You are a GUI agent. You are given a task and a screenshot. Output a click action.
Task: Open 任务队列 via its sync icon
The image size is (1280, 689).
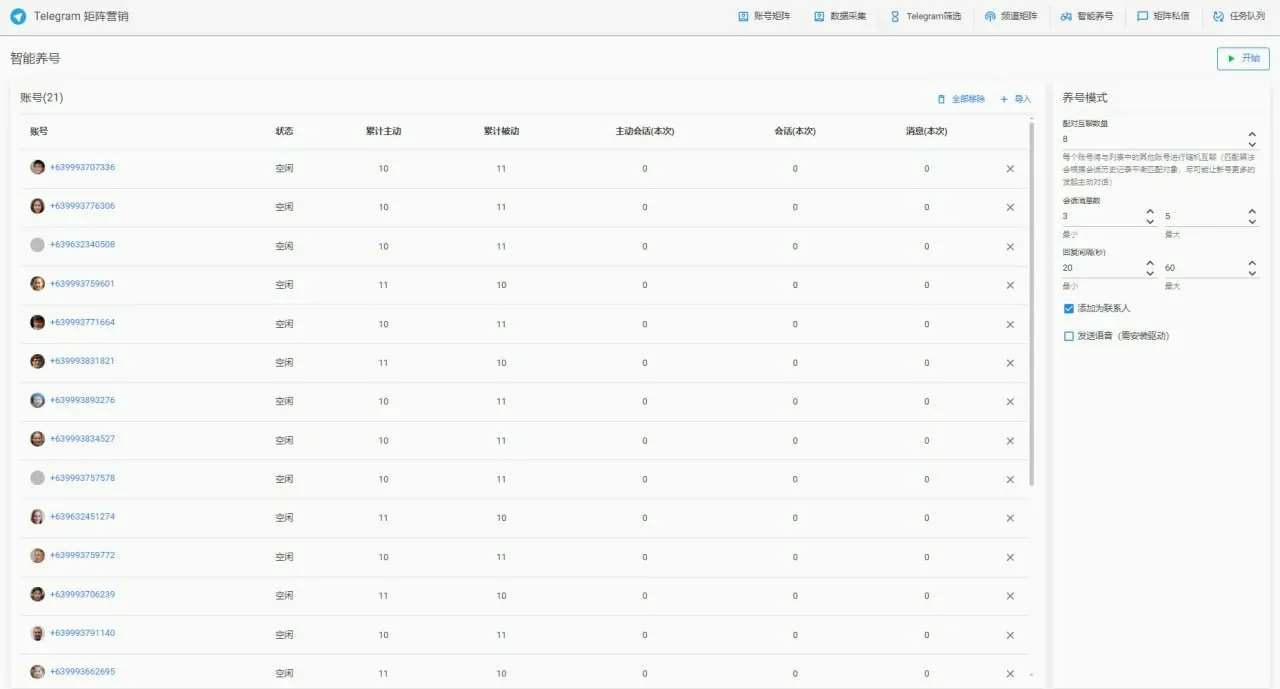tap(1216, 16)
